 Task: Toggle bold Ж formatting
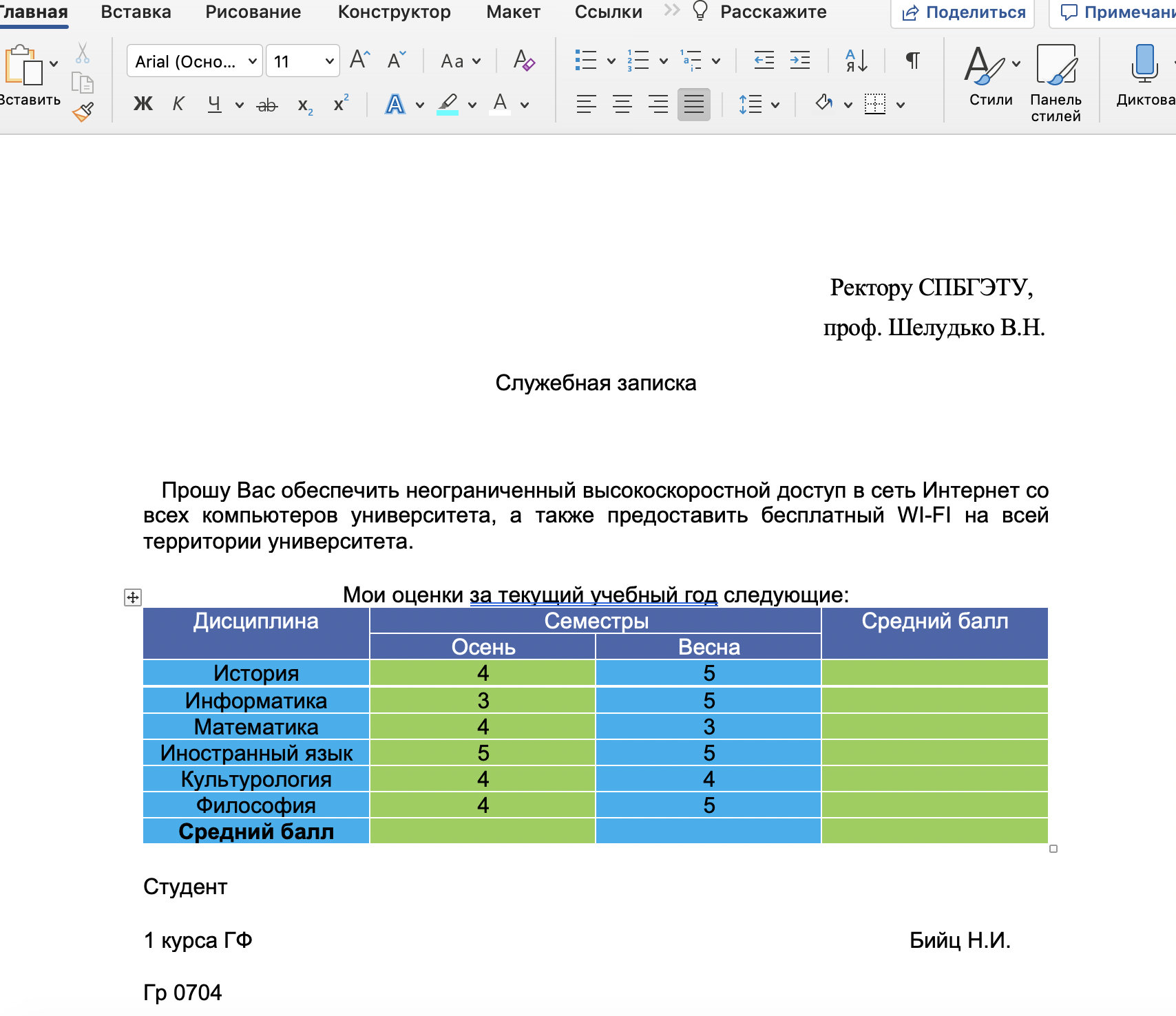point(143,104)
